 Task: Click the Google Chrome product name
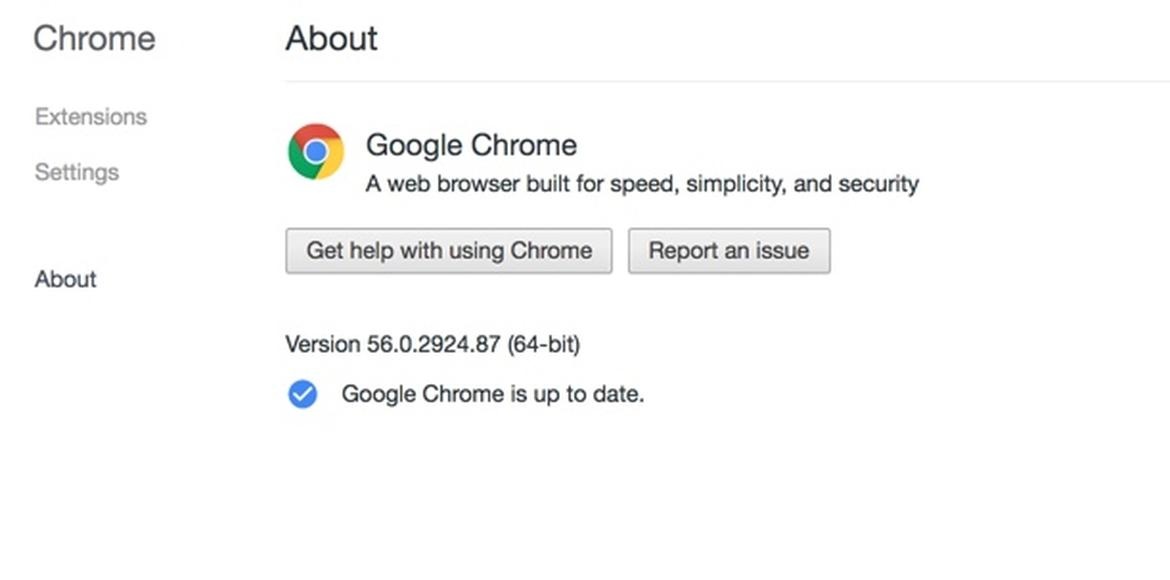pos(471,145)
